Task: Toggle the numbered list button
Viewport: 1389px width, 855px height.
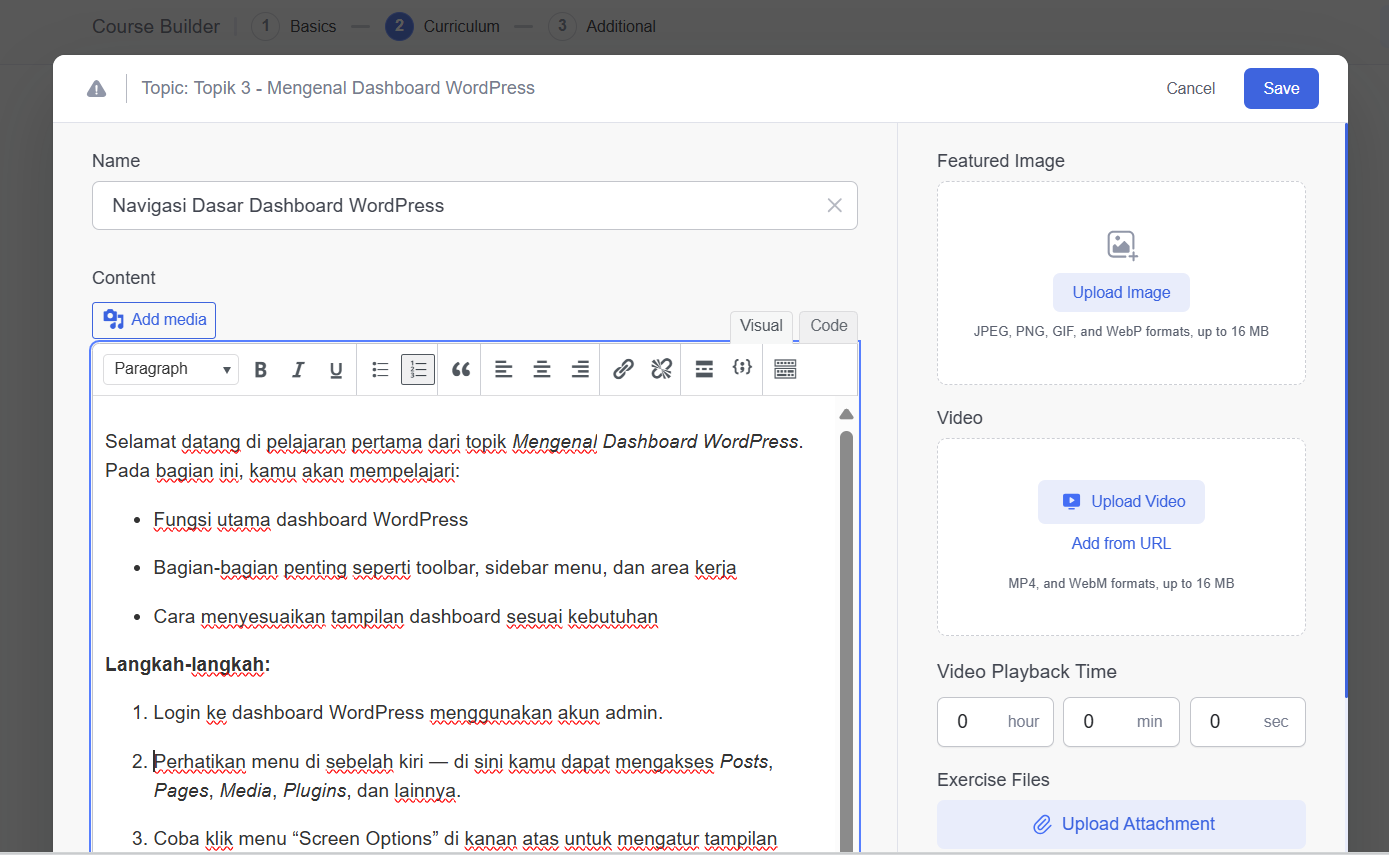Action: pyautogui.click(x=418, y=370)
